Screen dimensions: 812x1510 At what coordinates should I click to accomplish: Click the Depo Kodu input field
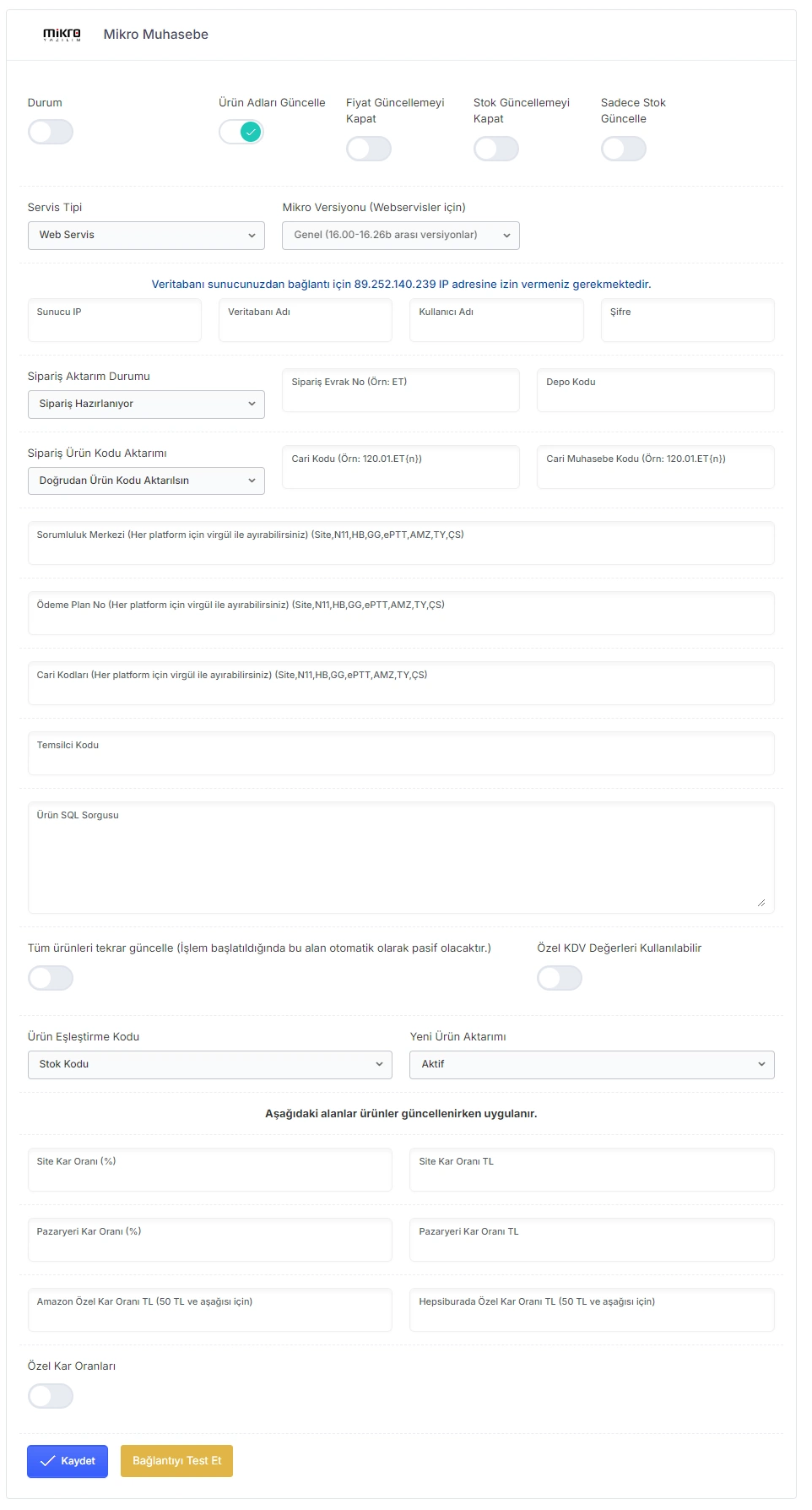click(656, 390)
